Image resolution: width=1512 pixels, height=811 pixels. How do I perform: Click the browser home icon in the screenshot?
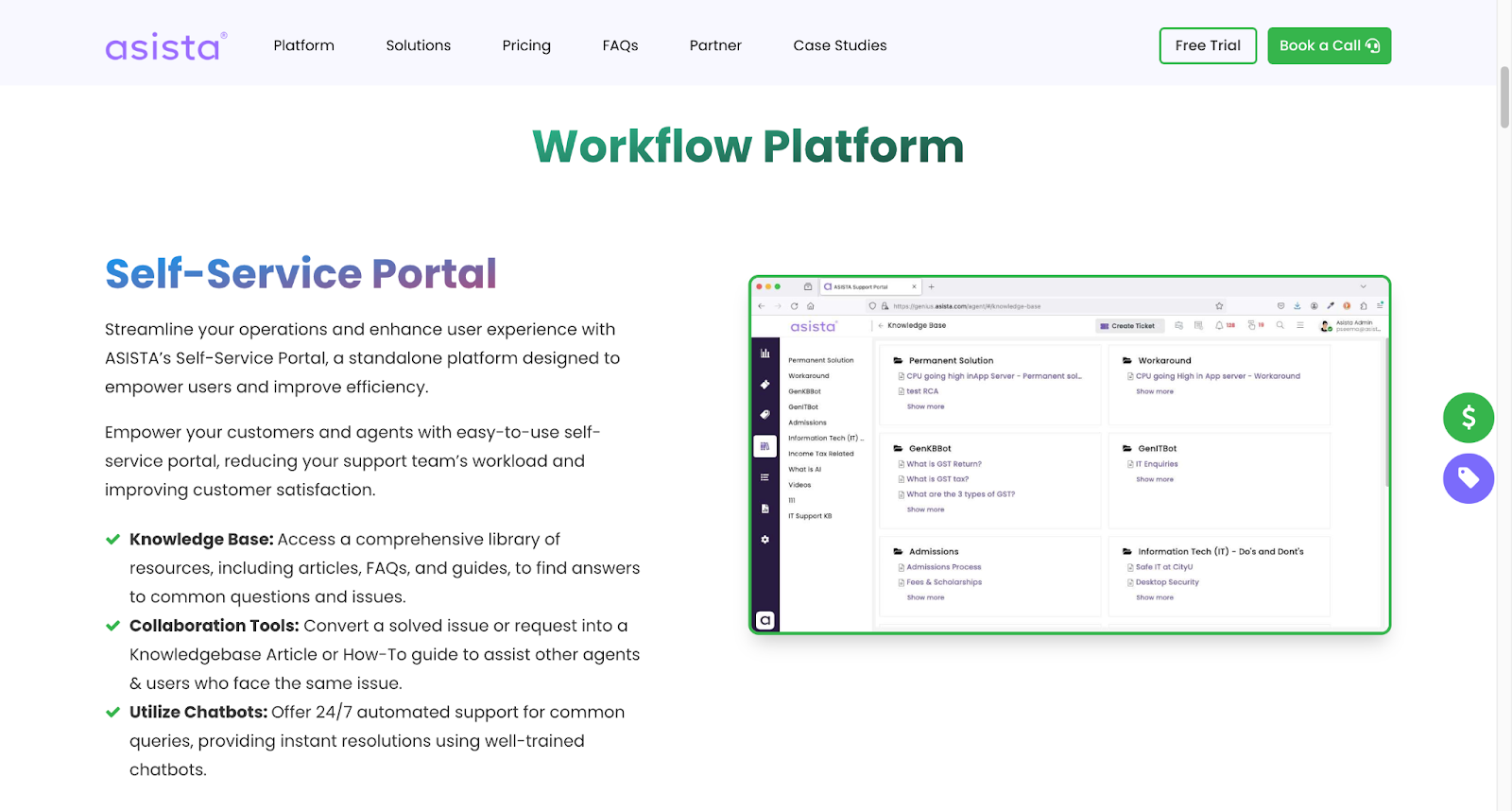point(811,306)
